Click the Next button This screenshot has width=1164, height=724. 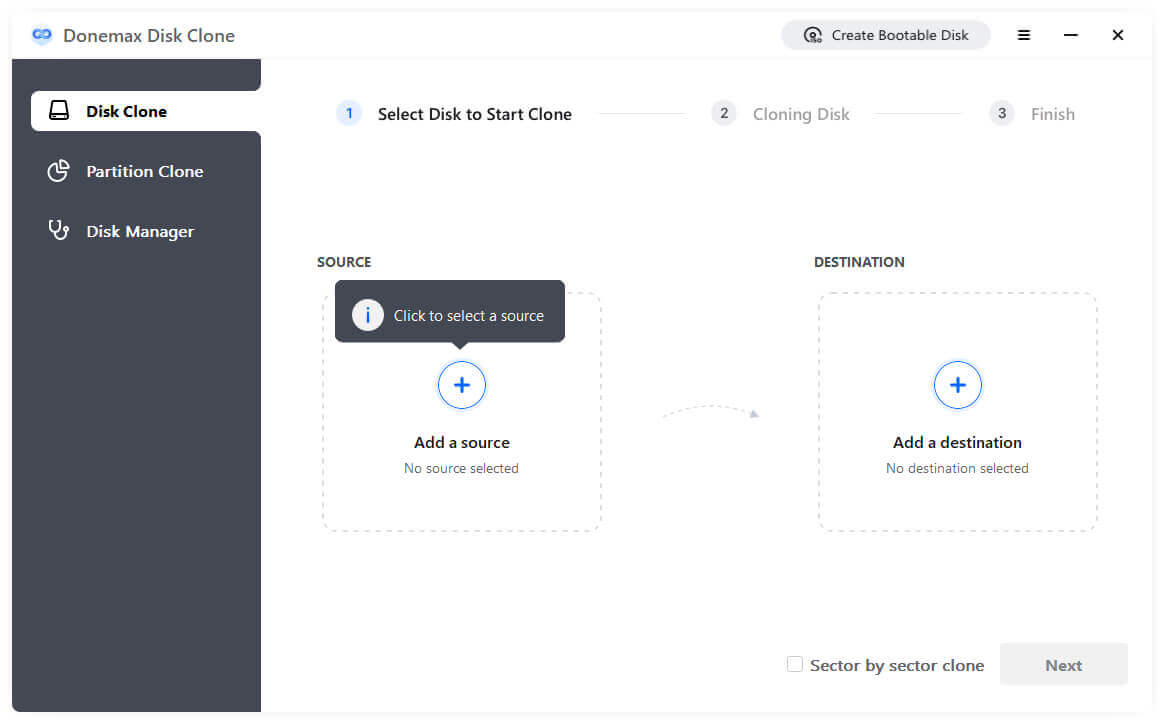click(1063, 665)
